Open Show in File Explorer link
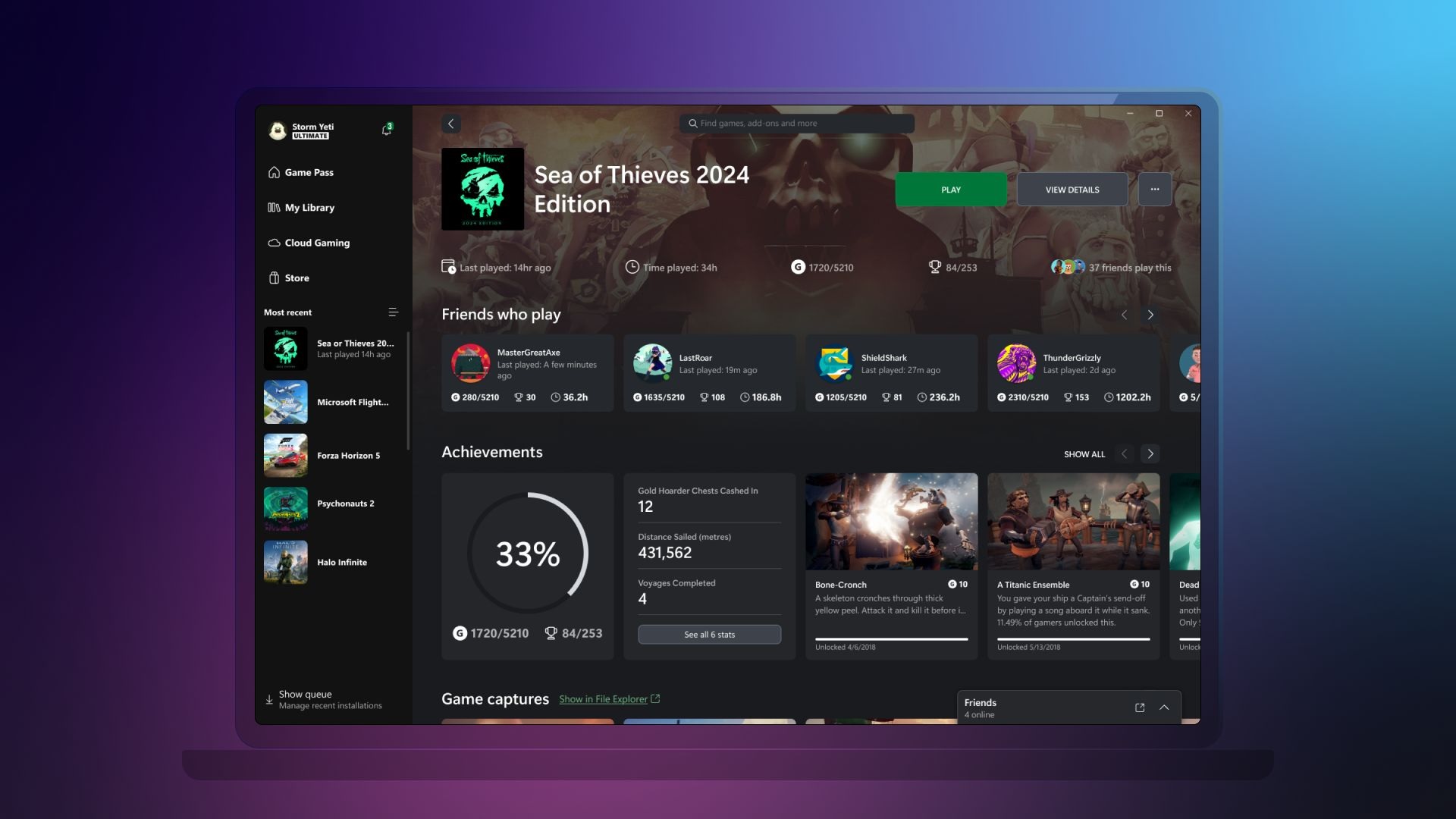 (x=603, y=698)
